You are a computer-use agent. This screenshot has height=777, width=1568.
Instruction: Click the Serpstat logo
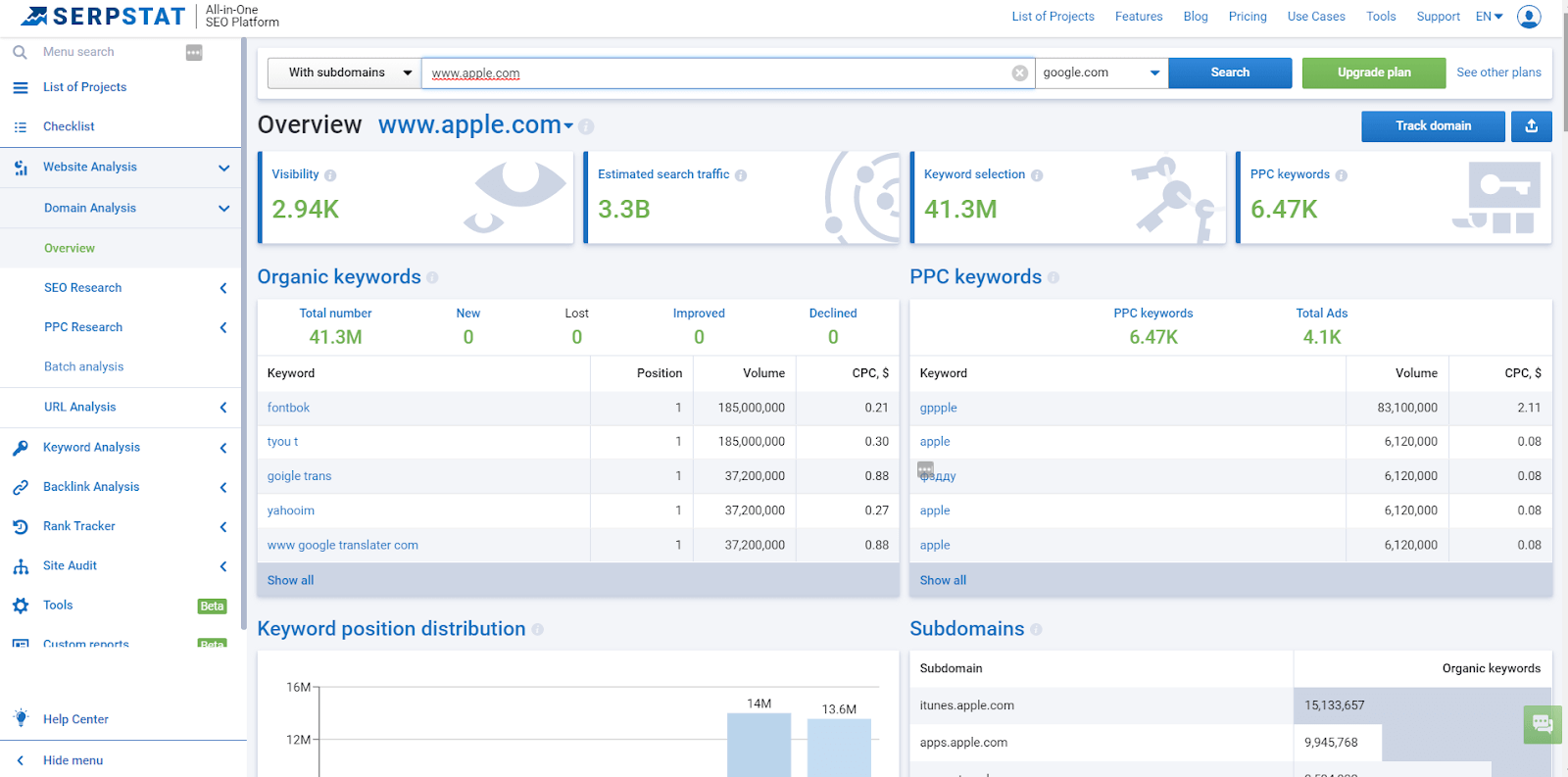(103, 16)
